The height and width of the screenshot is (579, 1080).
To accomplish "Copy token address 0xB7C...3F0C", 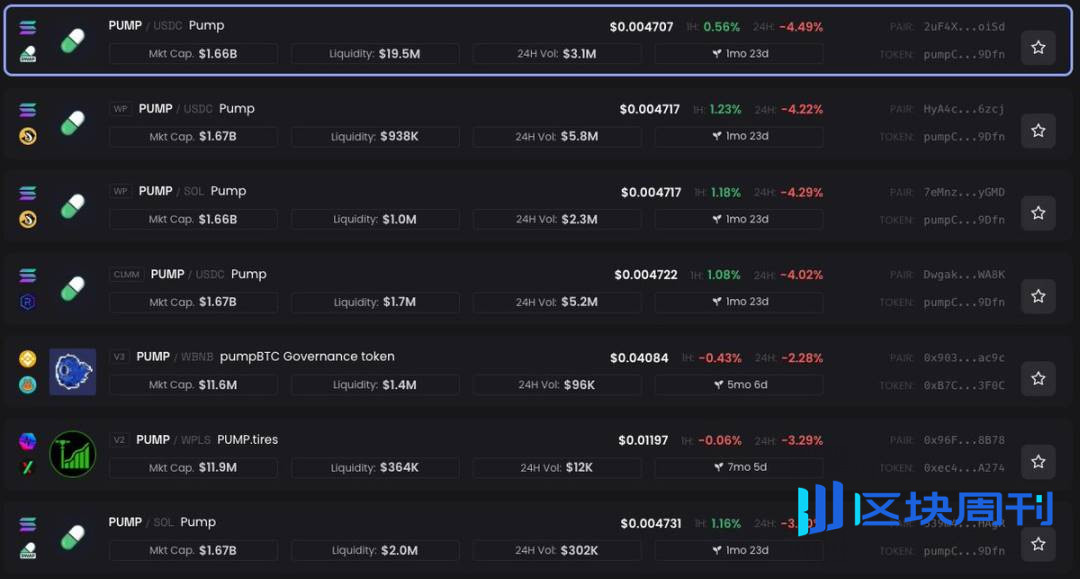I will [x=964, y=386].
